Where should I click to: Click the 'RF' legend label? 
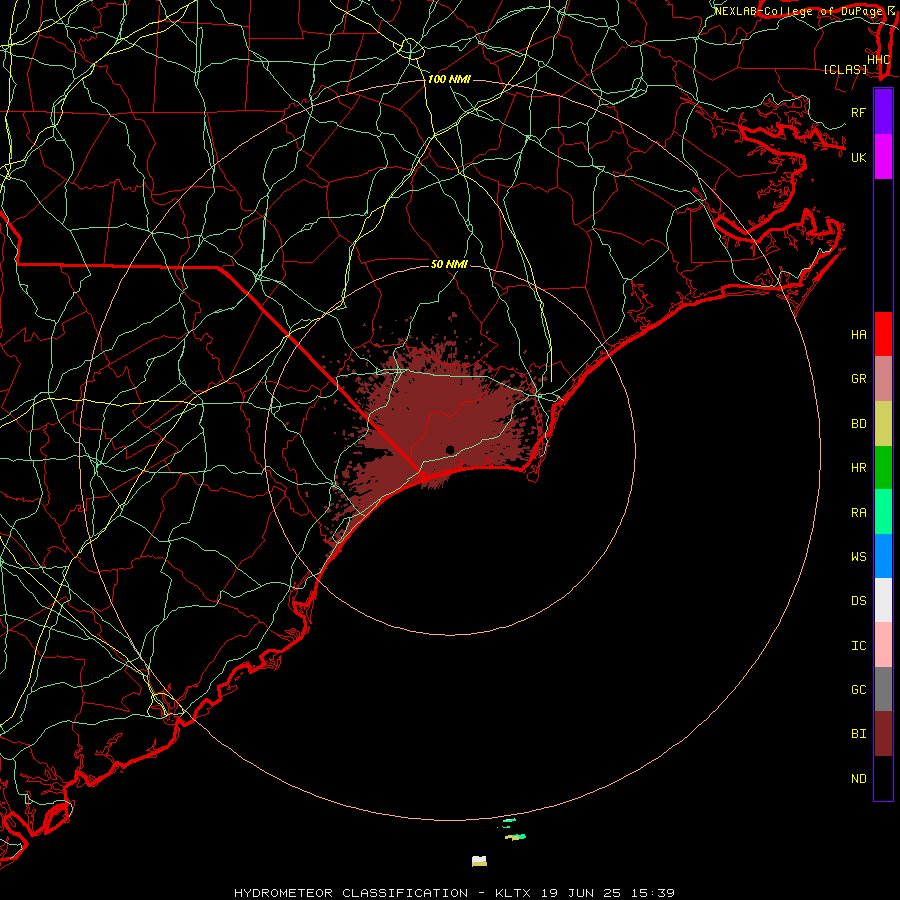click(859, 112)
